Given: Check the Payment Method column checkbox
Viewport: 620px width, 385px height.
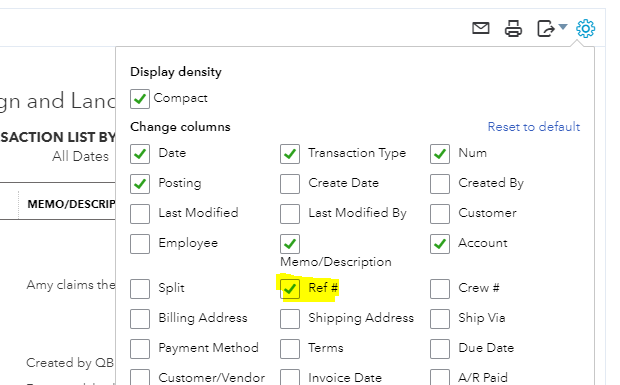Looking at the screenshot, I should [x=140, y=349].
